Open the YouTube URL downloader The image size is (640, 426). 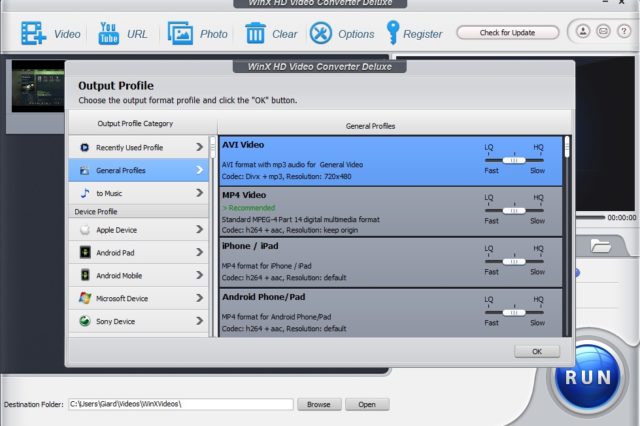click(108, 33)
